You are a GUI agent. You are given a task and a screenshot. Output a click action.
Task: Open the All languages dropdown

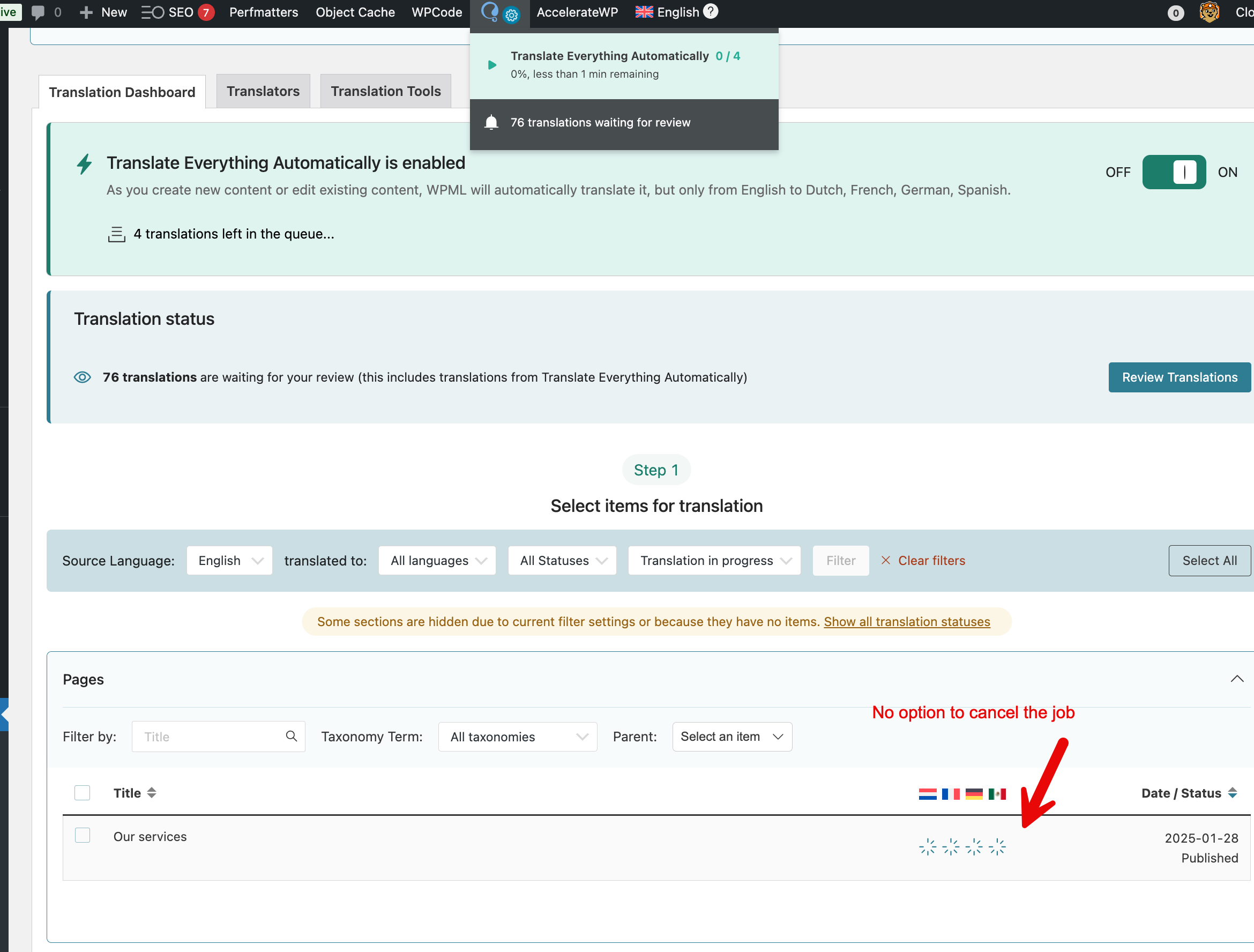(x=437, y=560)
